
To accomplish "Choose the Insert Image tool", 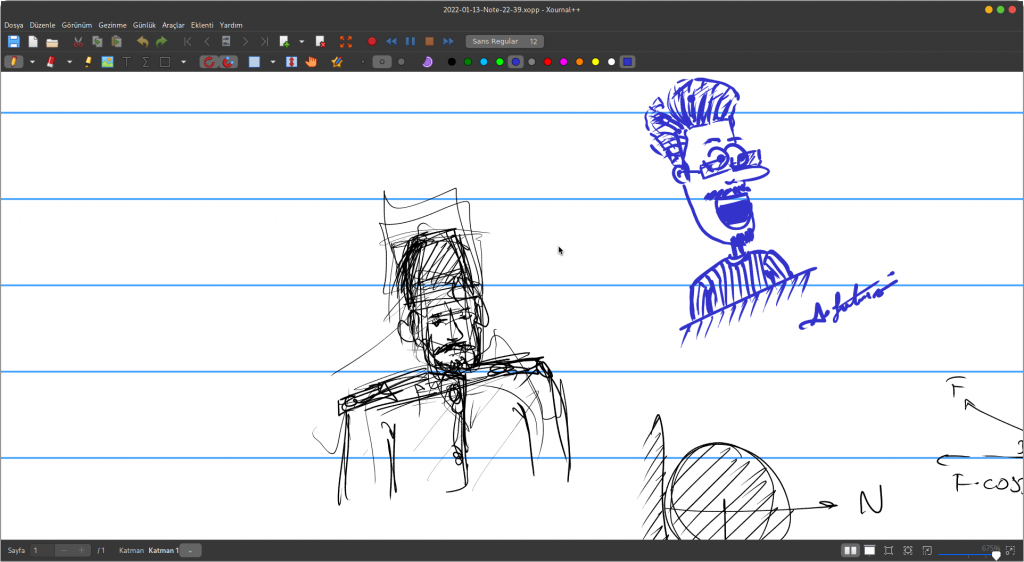I will click(107, 62).
